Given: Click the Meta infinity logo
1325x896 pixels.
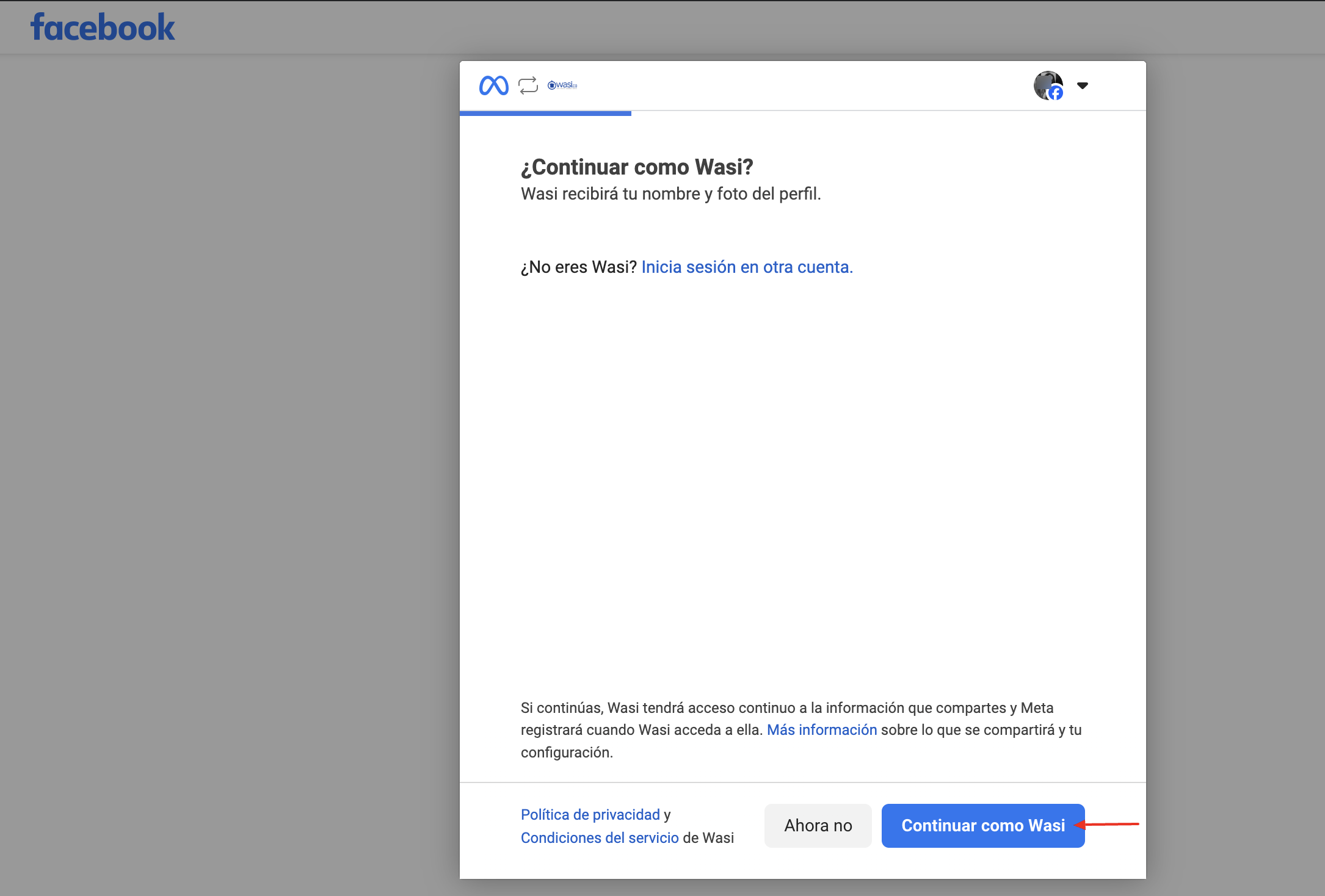Looking at the screenshot, I should [x=493, y=85].
